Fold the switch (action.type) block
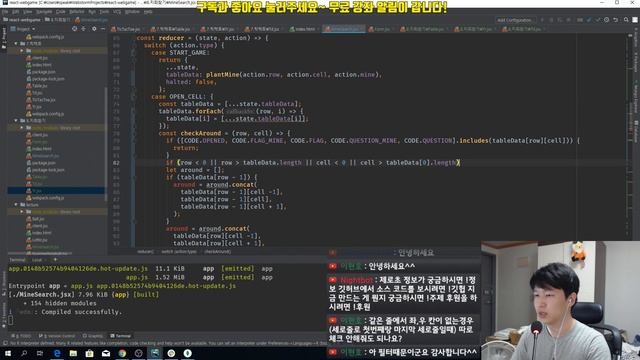640x360 pixels. coord(133,45)
